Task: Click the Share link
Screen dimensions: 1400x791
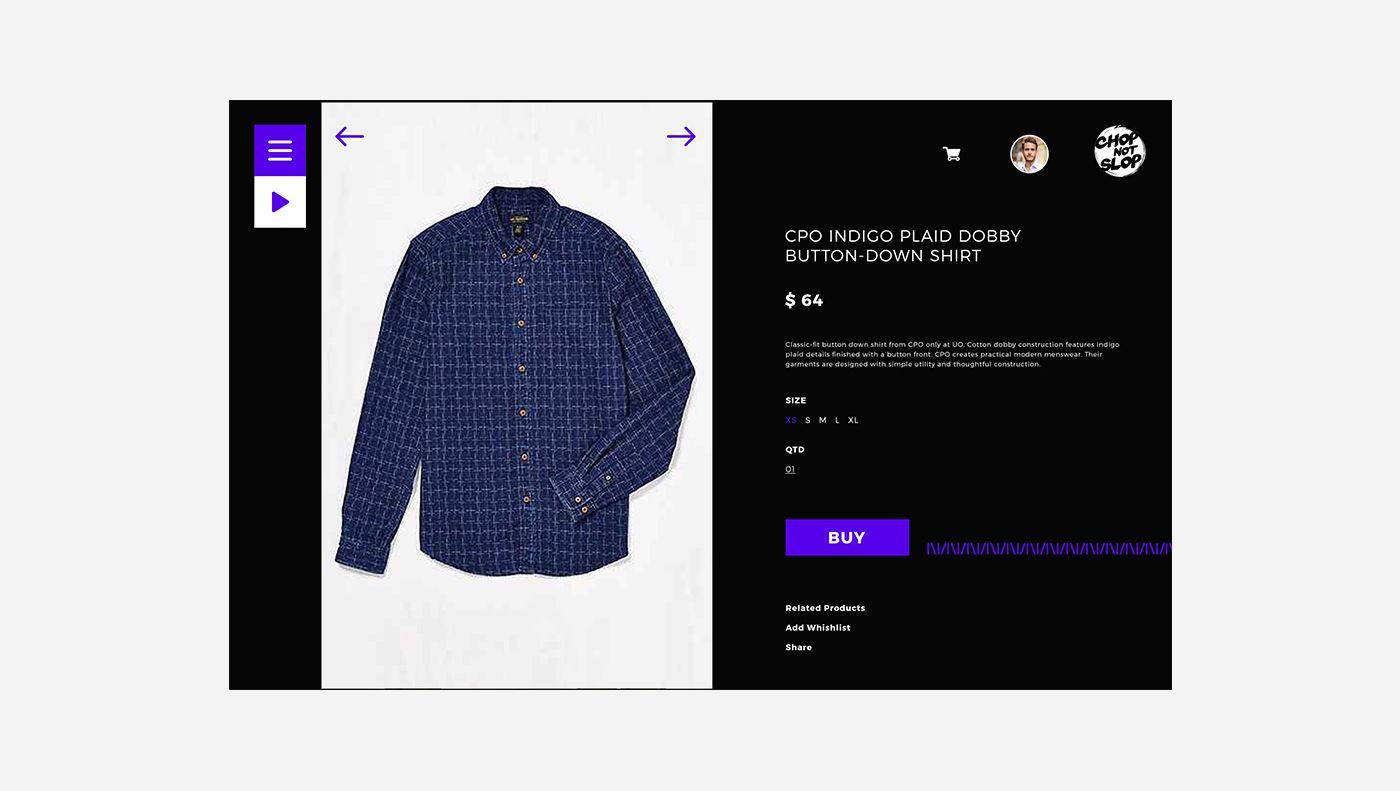Action: point(799,647)
